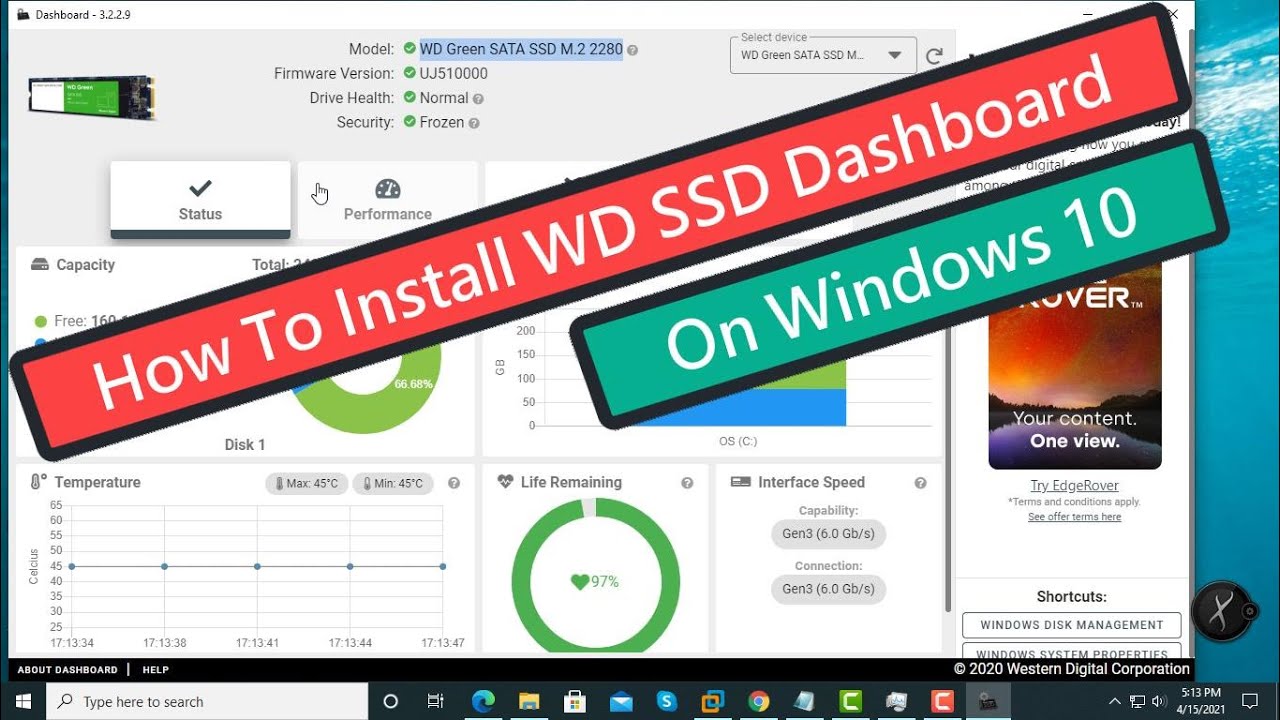This screenshot has width=1280, height=720.
Task: Click the WD Green SSD product image
Action: click(x=92, y=98)
